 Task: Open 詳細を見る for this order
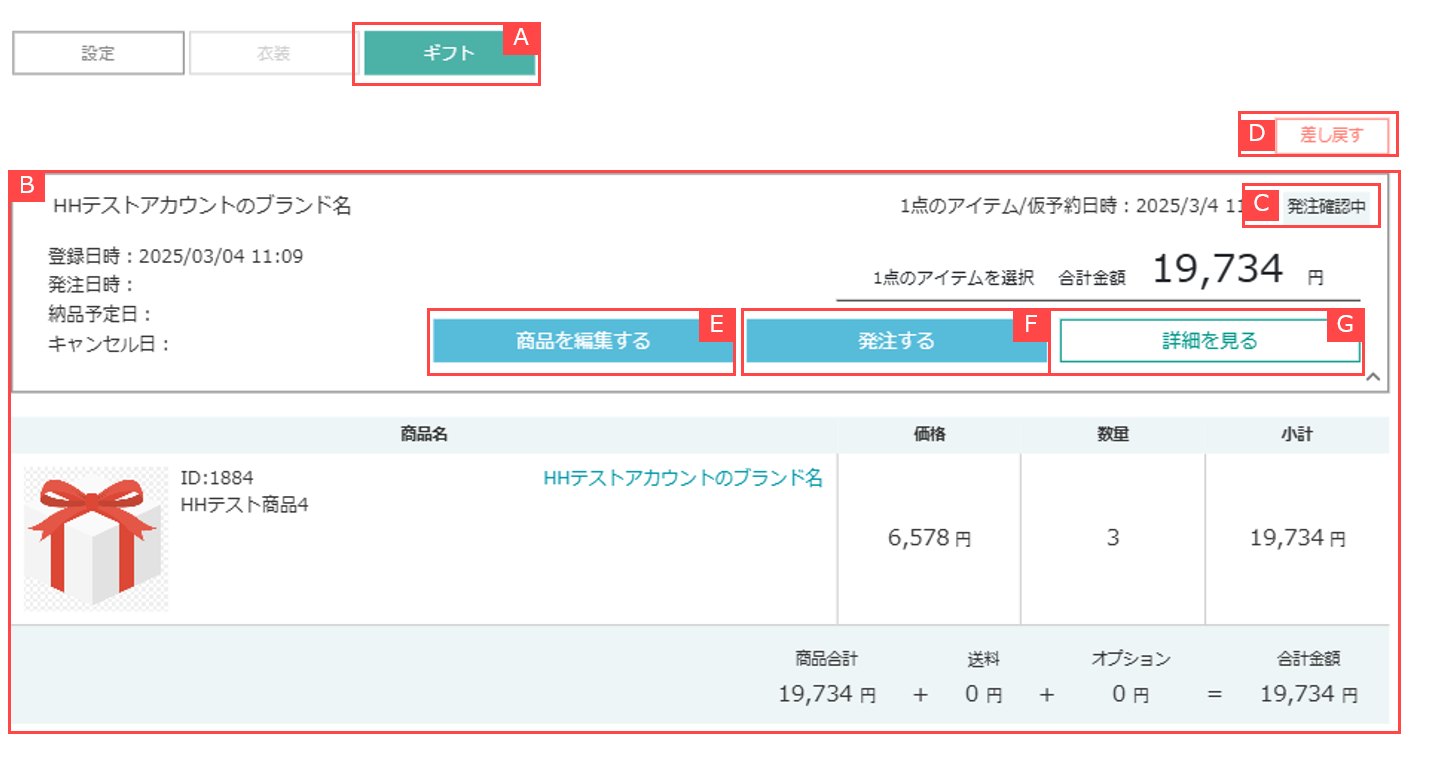1209,341
